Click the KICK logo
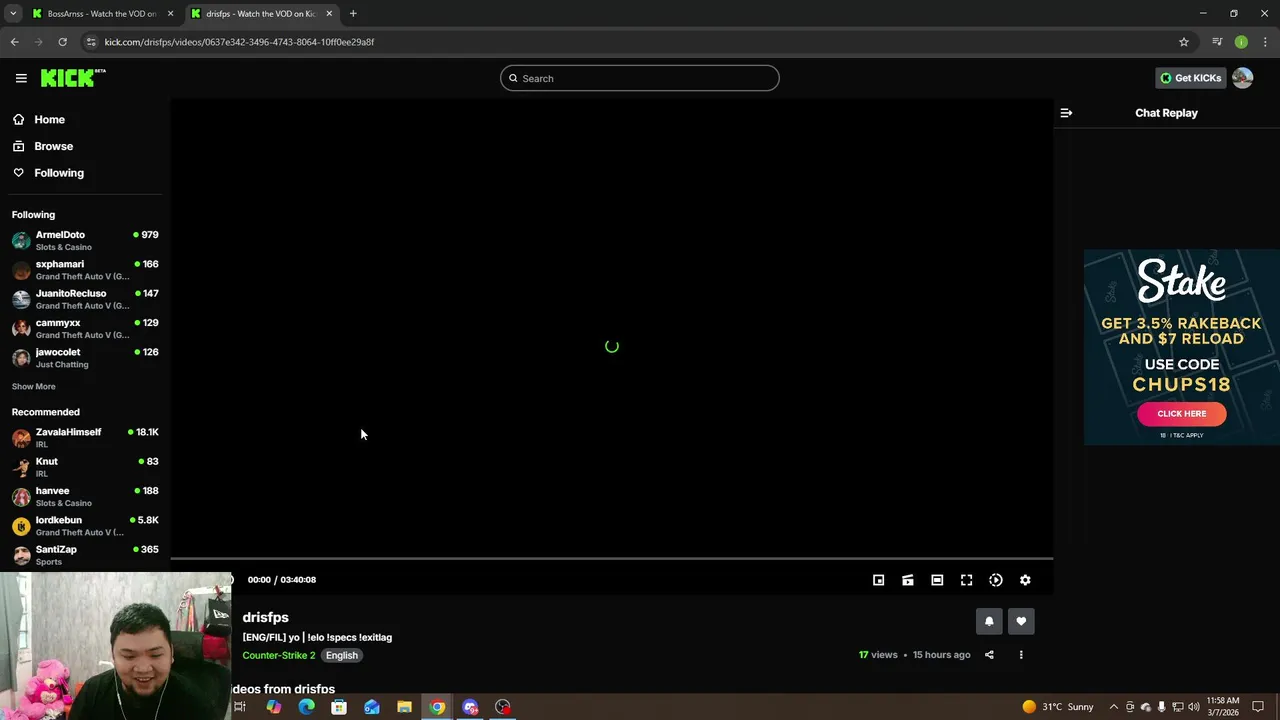Image resolution: width=1280 pixels, height=720 pixels. click(x=73, y=78)
